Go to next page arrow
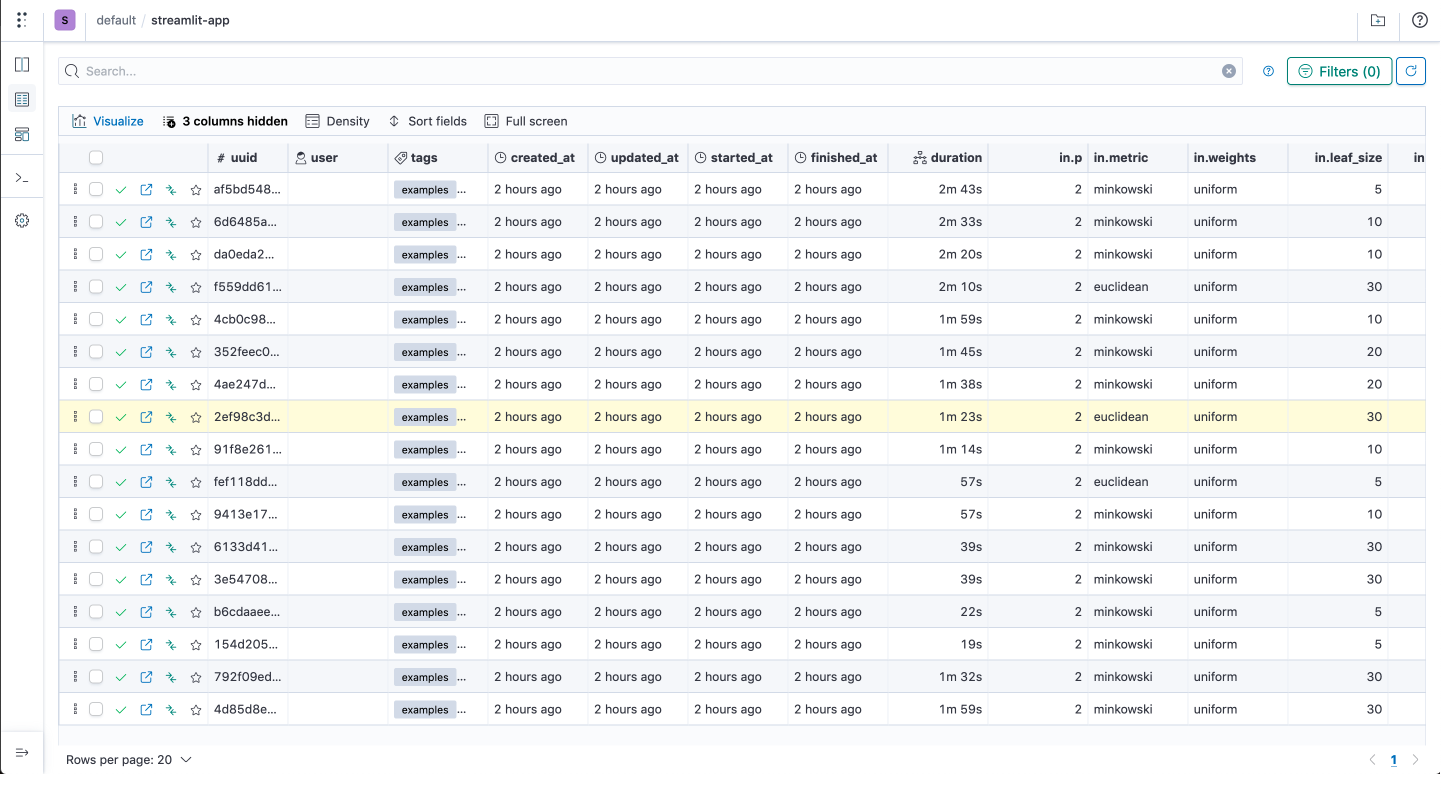 tap(1415, 760)
